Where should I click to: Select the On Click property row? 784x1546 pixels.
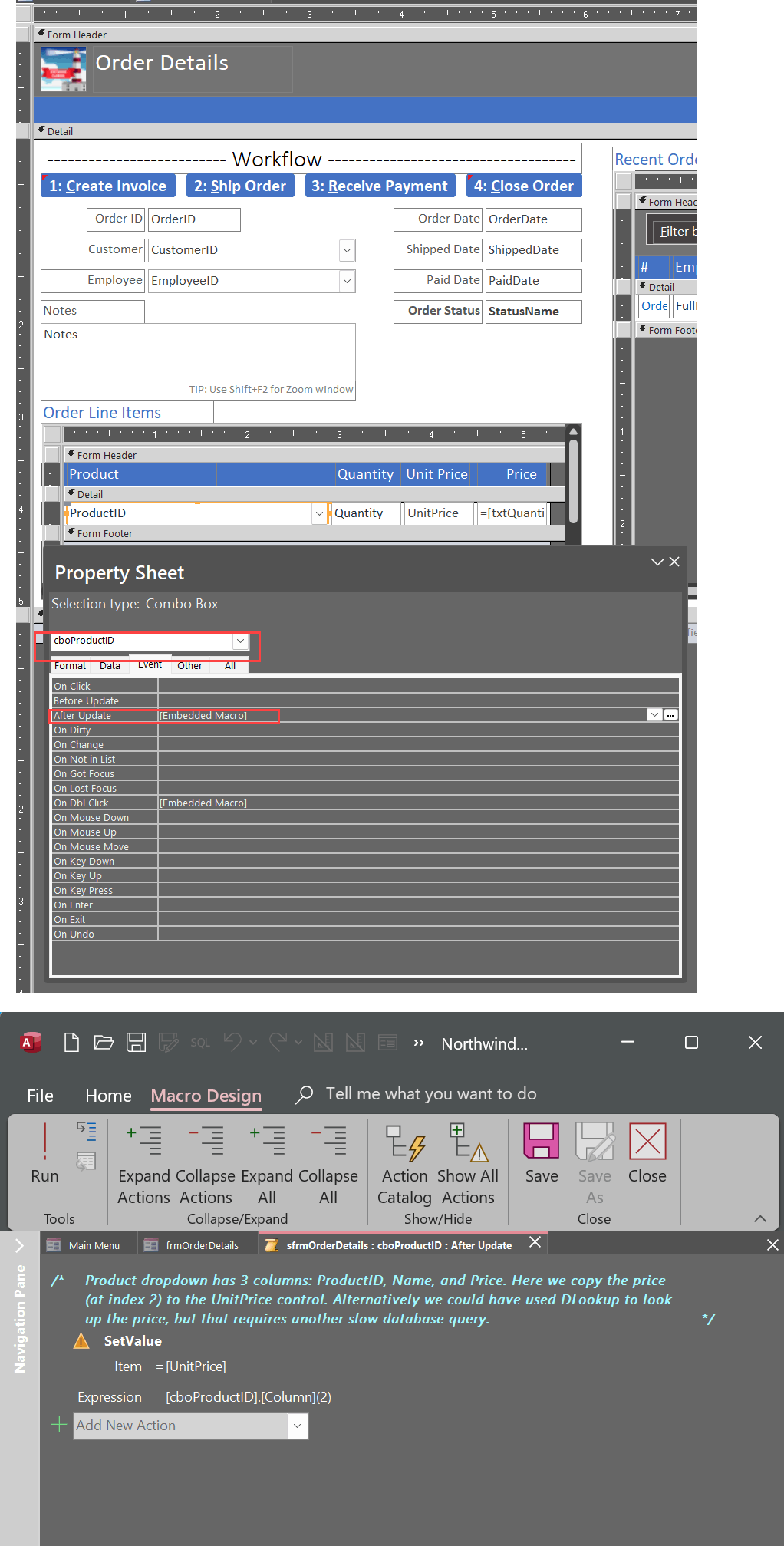coord(365,687)
